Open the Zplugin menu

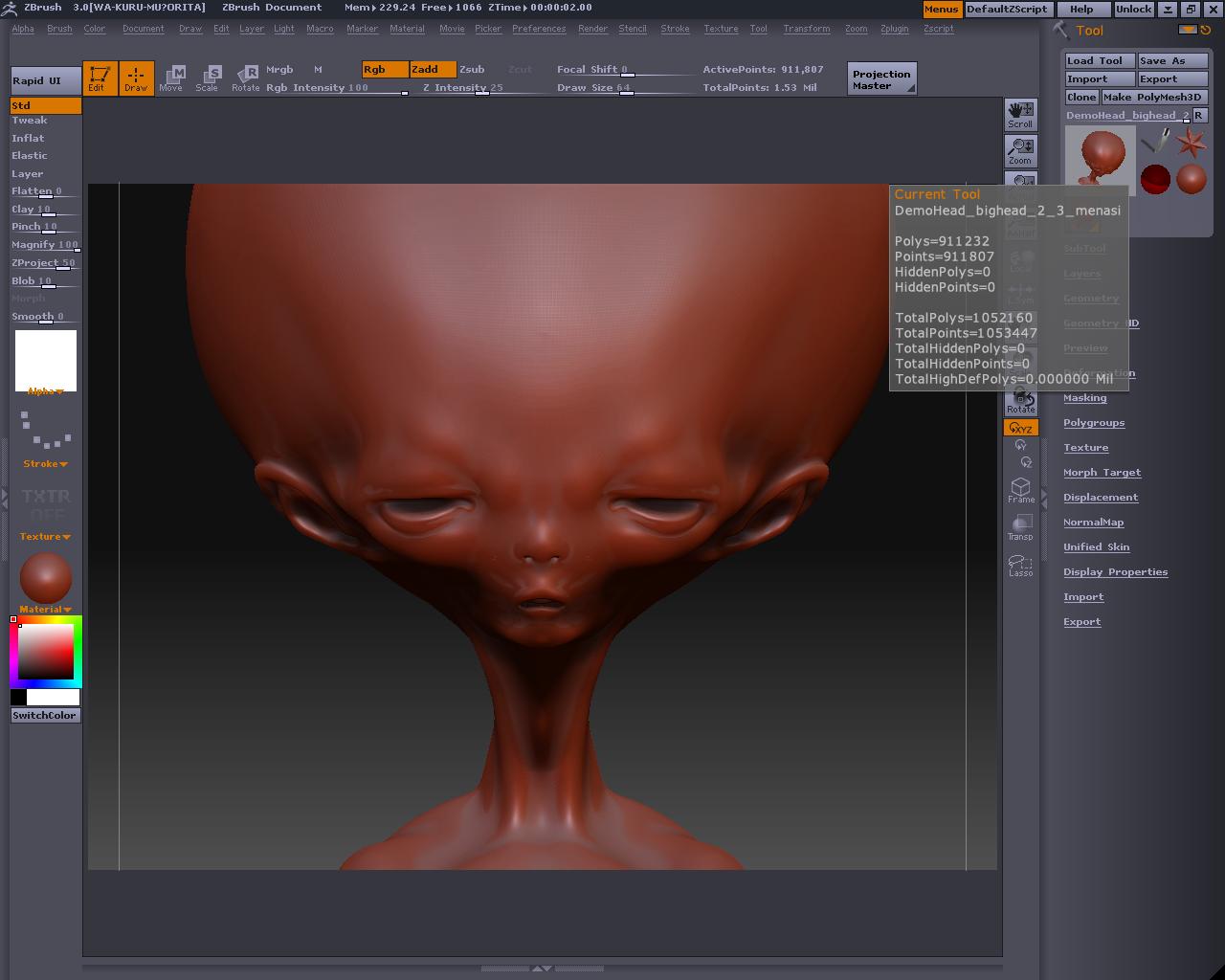click(895, 29)
